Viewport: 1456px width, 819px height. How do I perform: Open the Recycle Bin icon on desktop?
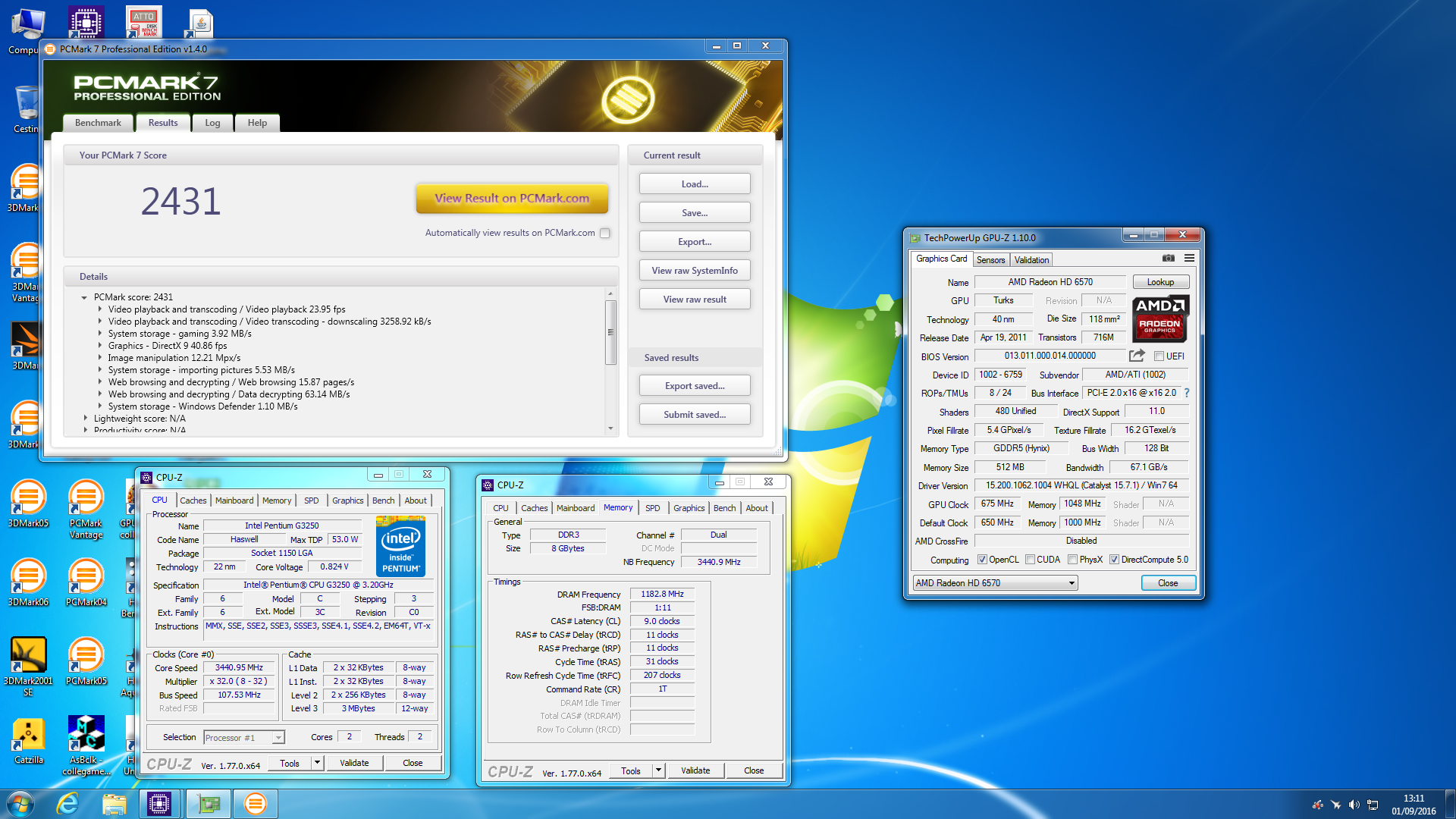27,109
